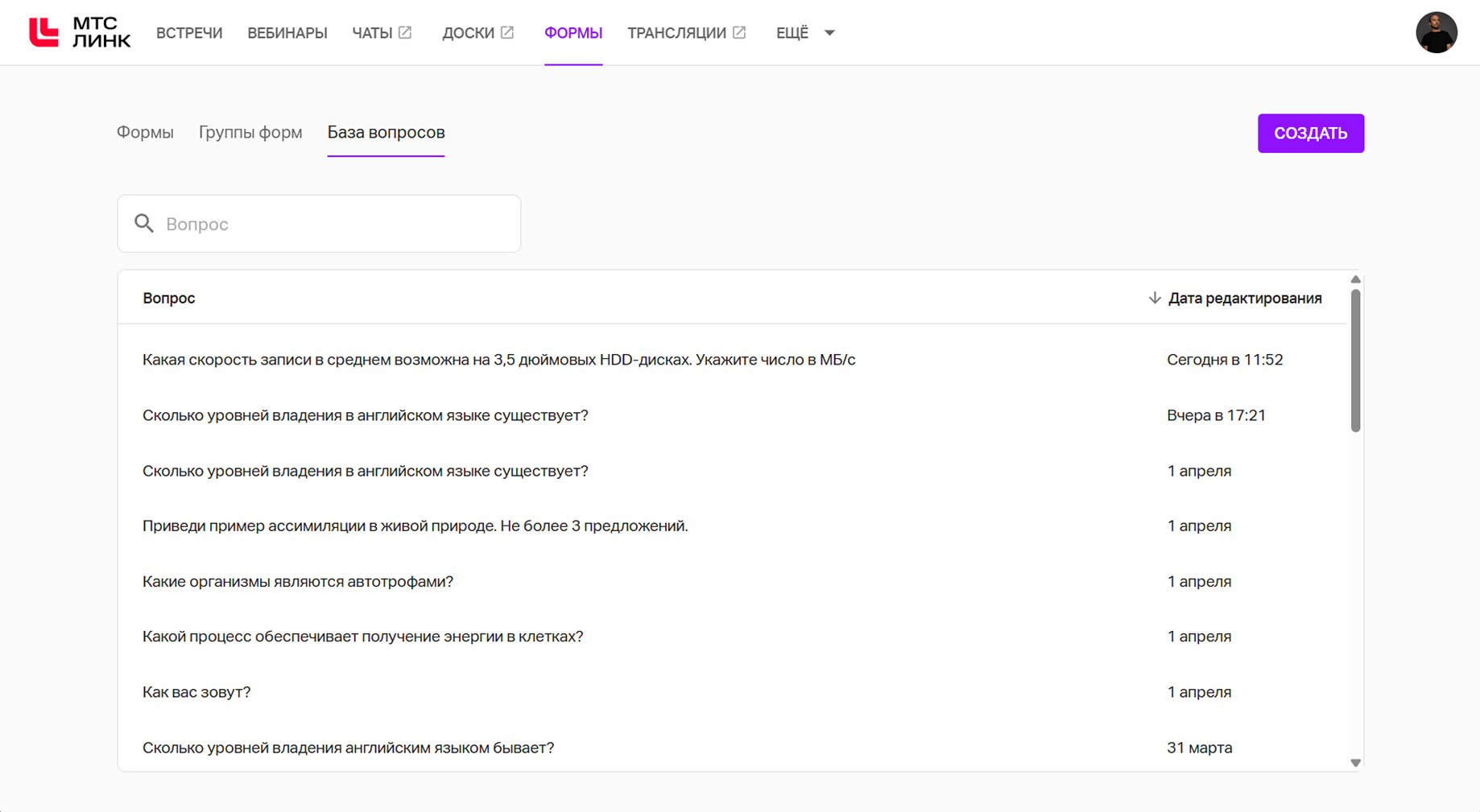
Task: Open question Какие организмы являются автотрофами?
Action: tap(732, 581)
